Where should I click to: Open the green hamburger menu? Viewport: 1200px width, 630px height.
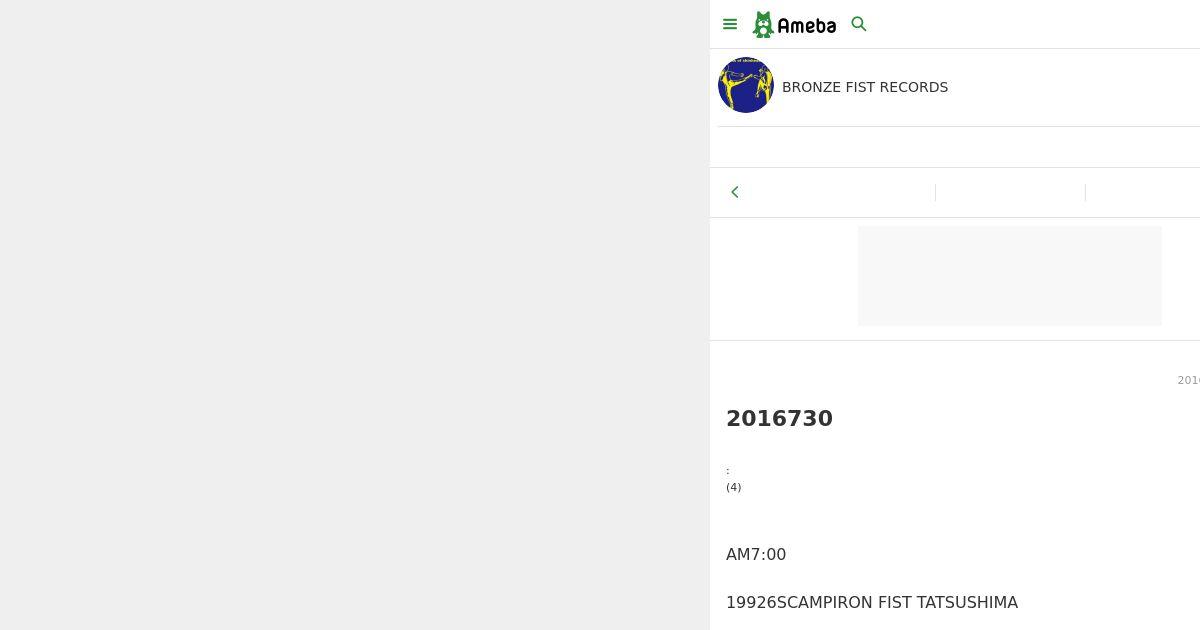(x=730, y=24)
